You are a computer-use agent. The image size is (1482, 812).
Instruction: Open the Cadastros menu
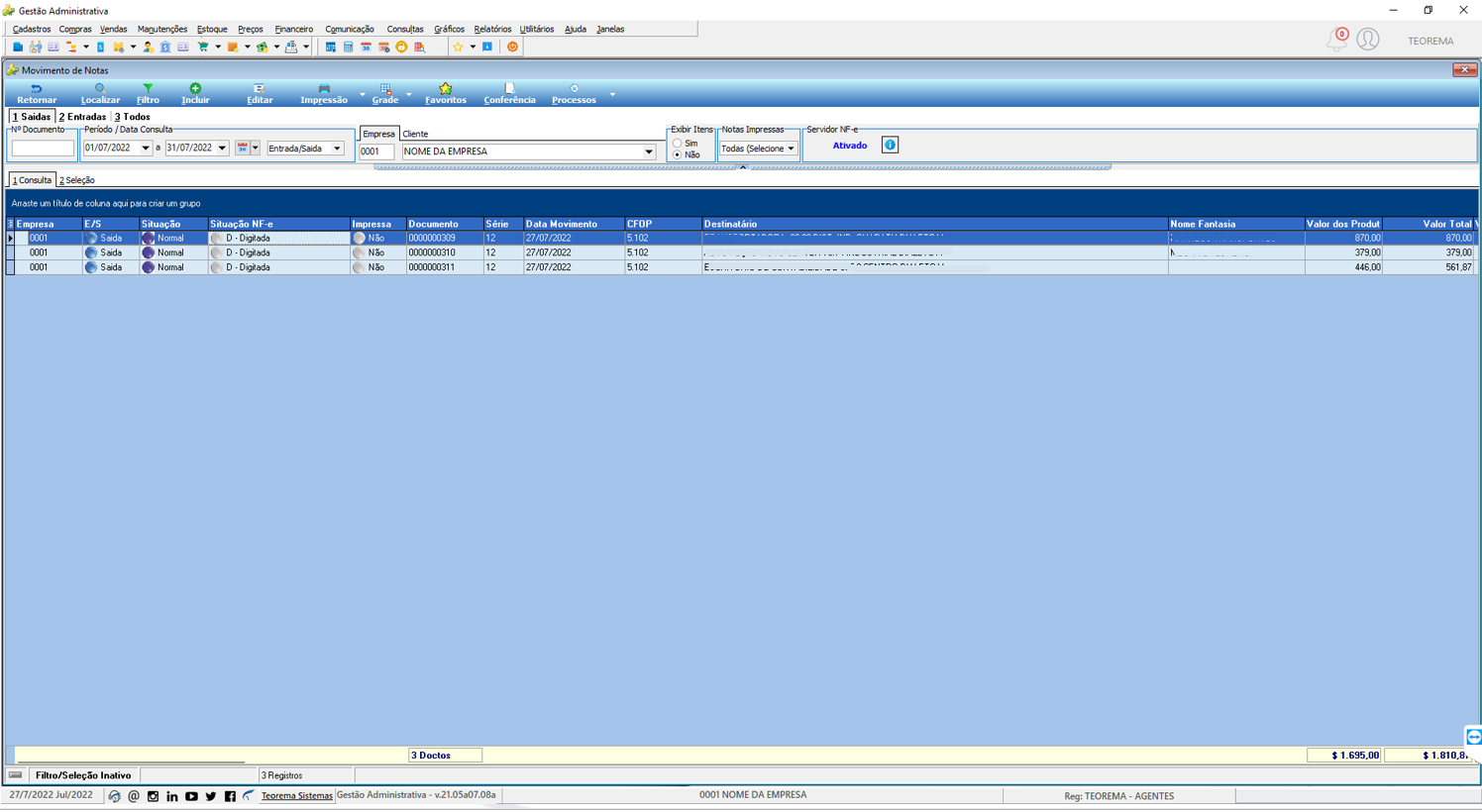pos(32,30)
